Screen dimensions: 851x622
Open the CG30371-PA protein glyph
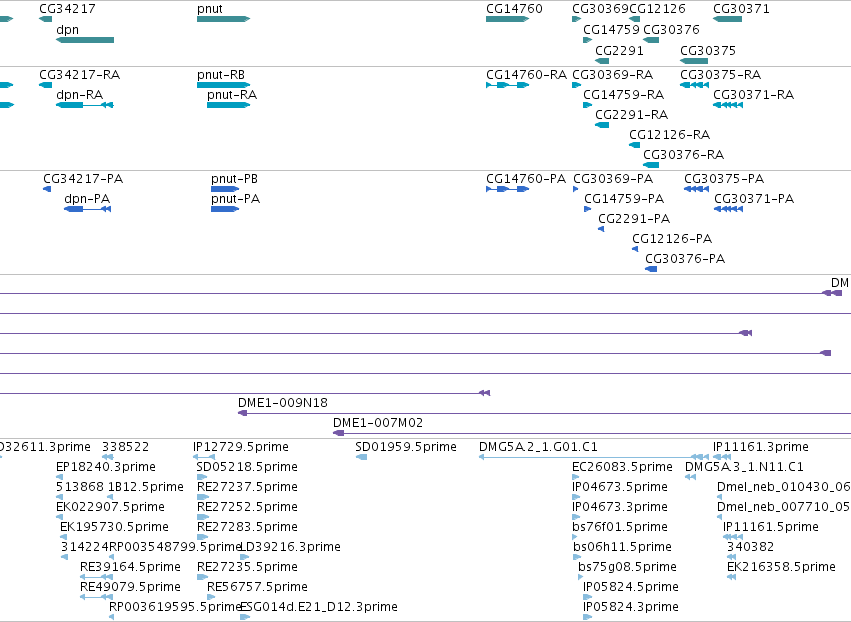(x=728, y=209)
